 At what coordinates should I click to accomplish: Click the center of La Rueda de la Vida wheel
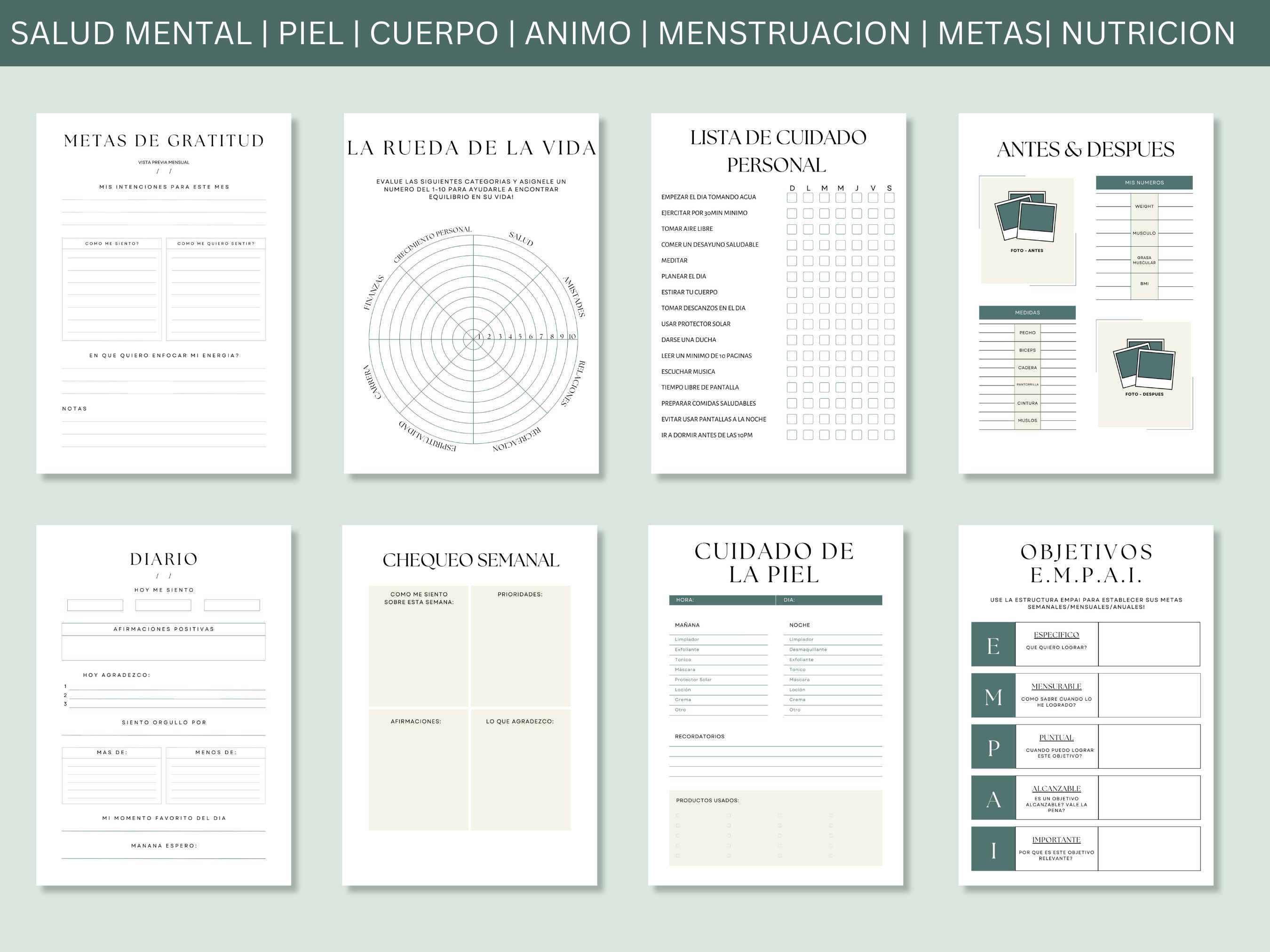tap(474, 340)
